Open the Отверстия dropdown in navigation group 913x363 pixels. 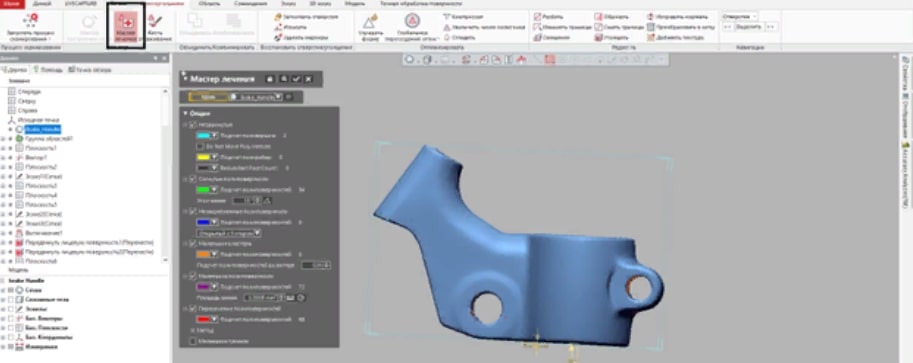pos(739,17)
